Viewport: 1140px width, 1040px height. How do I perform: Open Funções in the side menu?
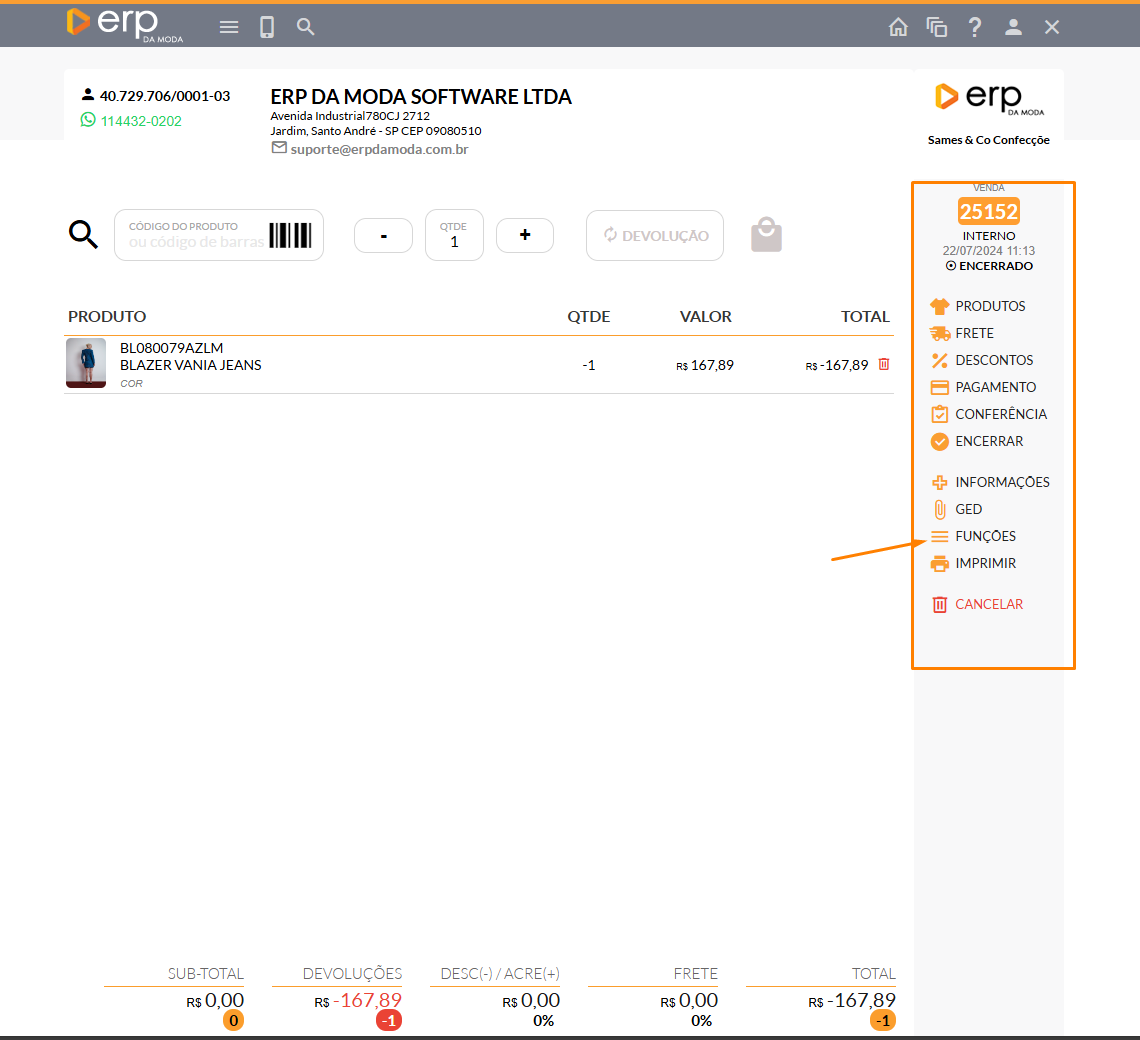tap(984, 536)
